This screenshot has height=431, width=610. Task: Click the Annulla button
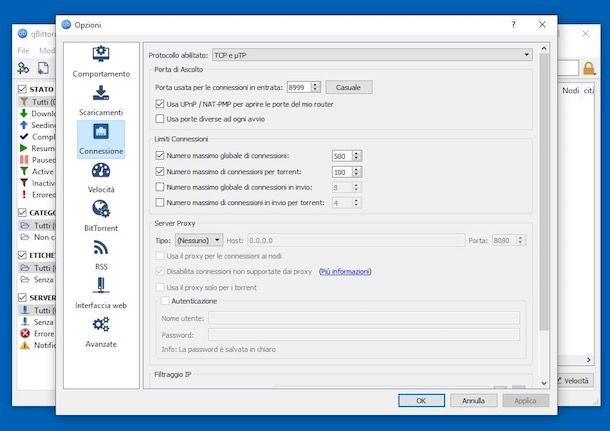473,400
